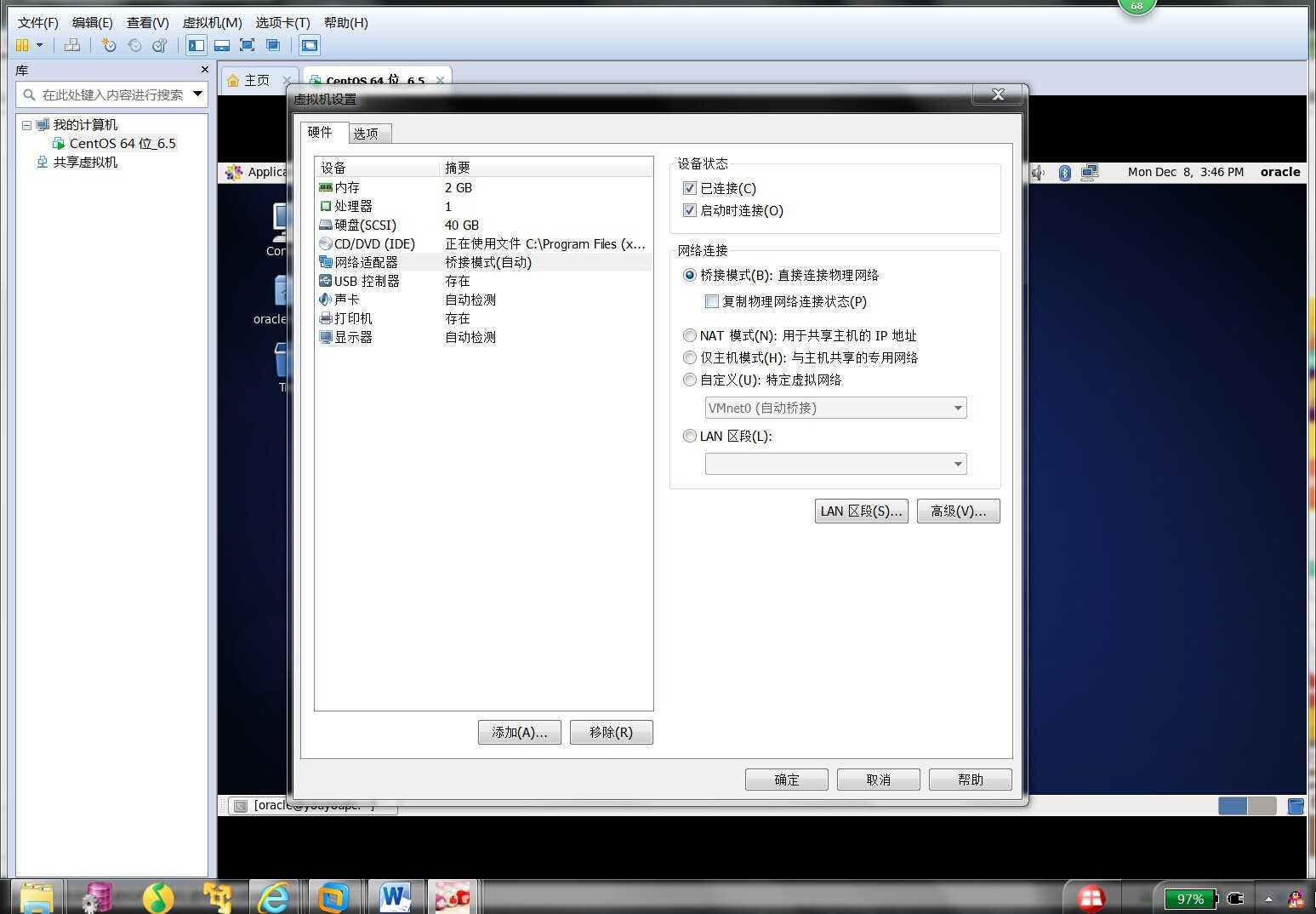The image size is (1316, 914).
Task: Switch to Unity mode toolbar icon
Action: 273,45
